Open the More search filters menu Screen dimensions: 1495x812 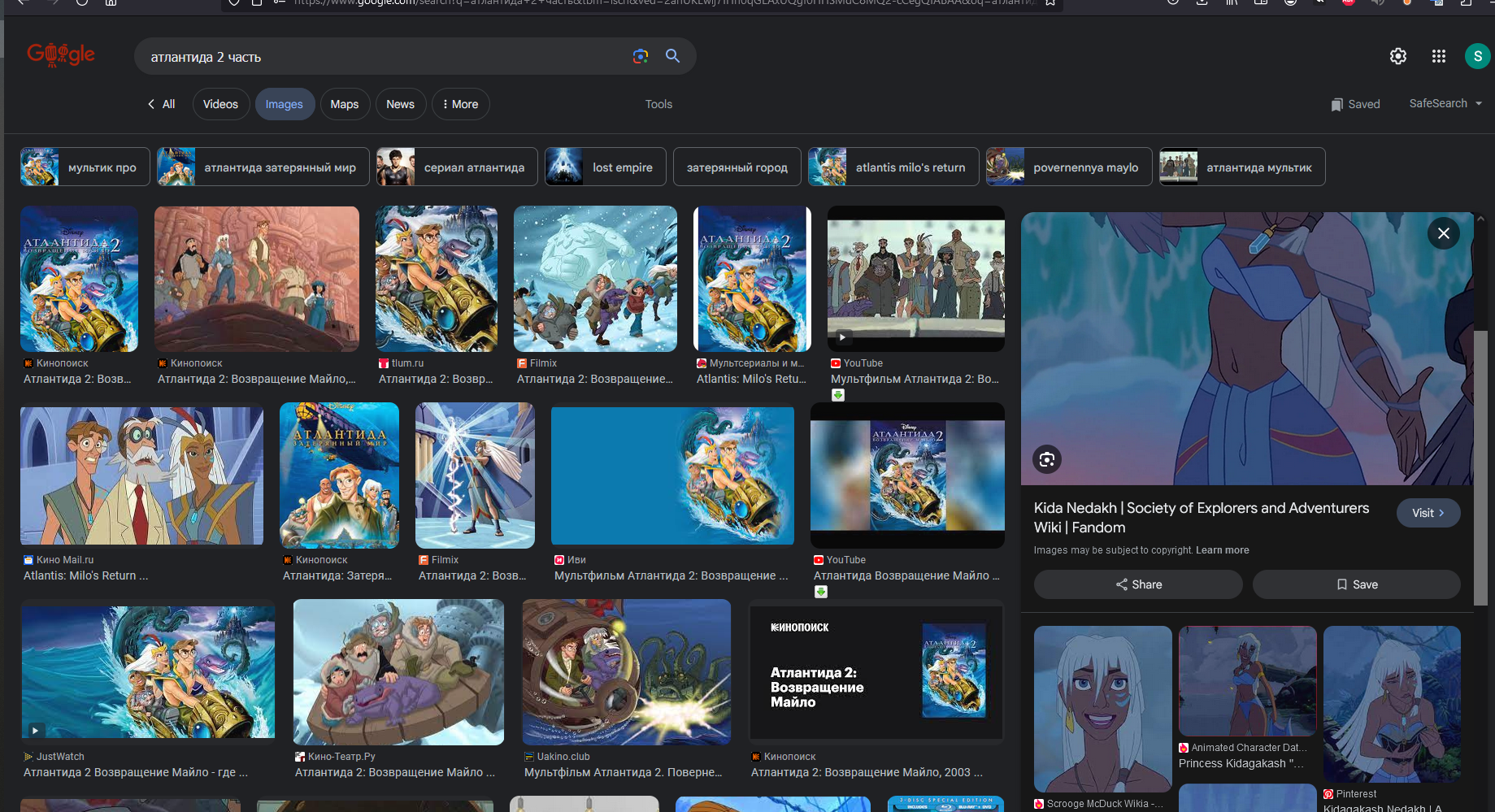tap(460, 104)
